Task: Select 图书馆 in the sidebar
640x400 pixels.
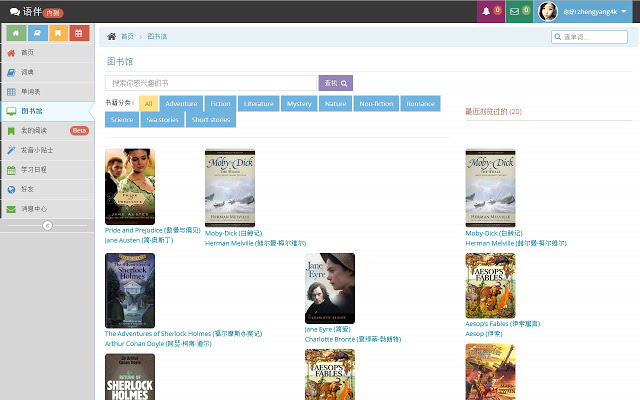Action: click(47, 111)
